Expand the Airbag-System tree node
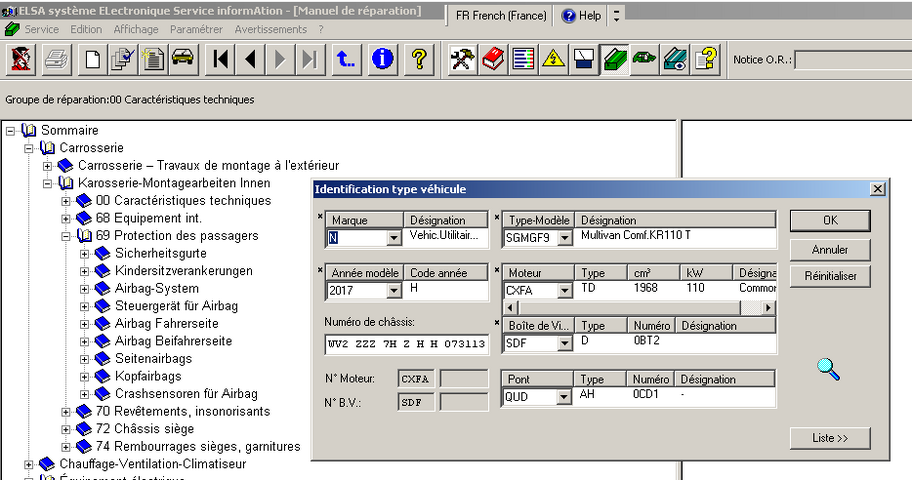912x480 pixels. point(84,289)
